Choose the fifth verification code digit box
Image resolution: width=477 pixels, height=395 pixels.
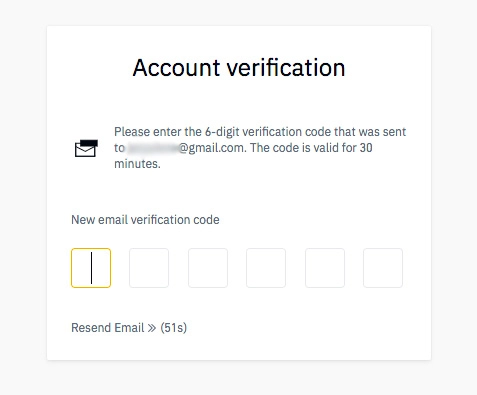pos(325,268)
